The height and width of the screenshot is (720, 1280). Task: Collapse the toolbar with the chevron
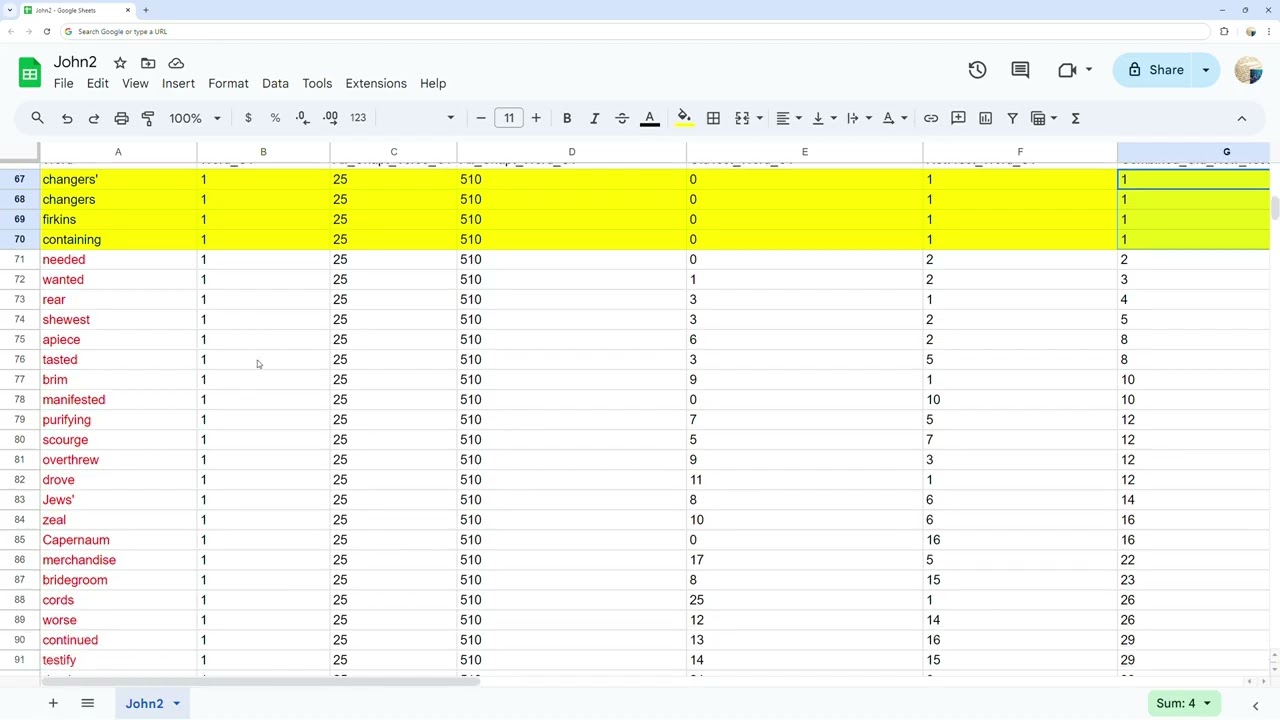(1242, 118)
